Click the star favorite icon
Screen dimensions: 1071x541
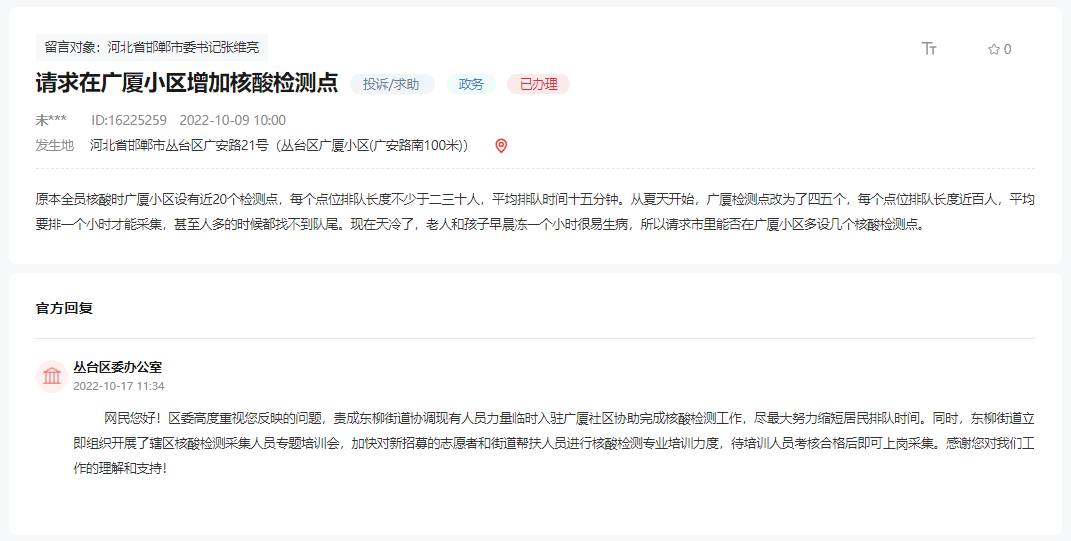[x=994, y=49]
